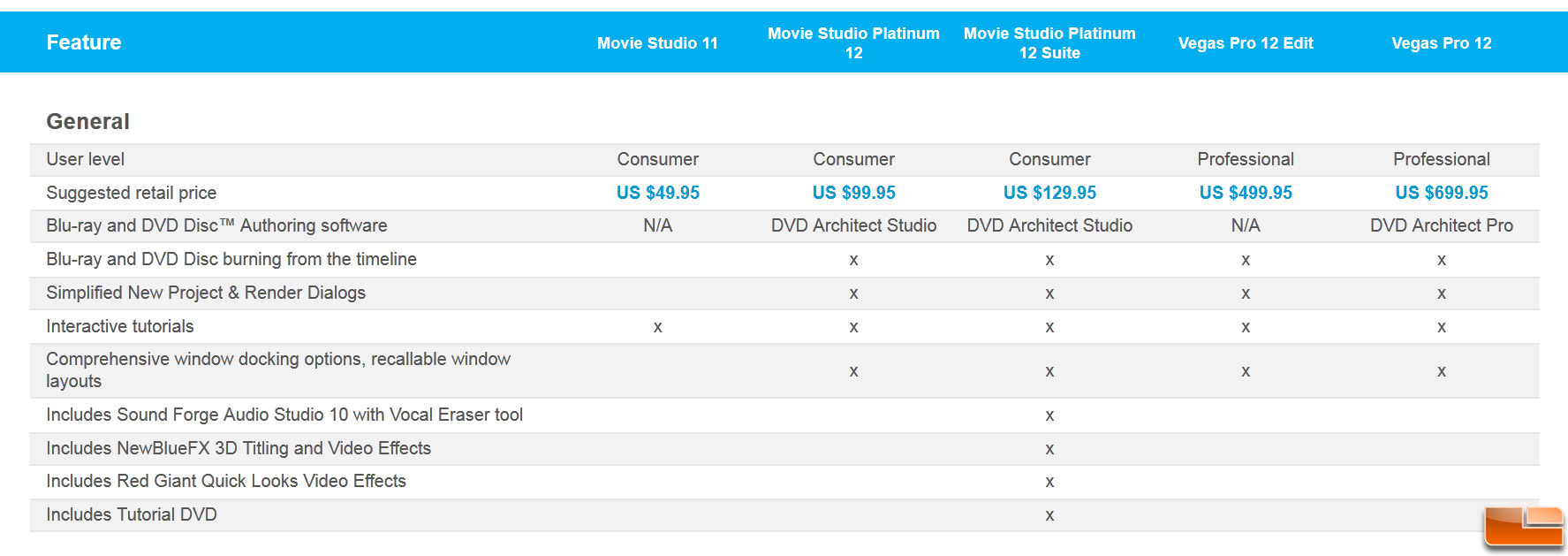This screenshot has width=1568, height=556.
Task: Click the Vegas Pro 12 column header
Action: (1442, 43)
